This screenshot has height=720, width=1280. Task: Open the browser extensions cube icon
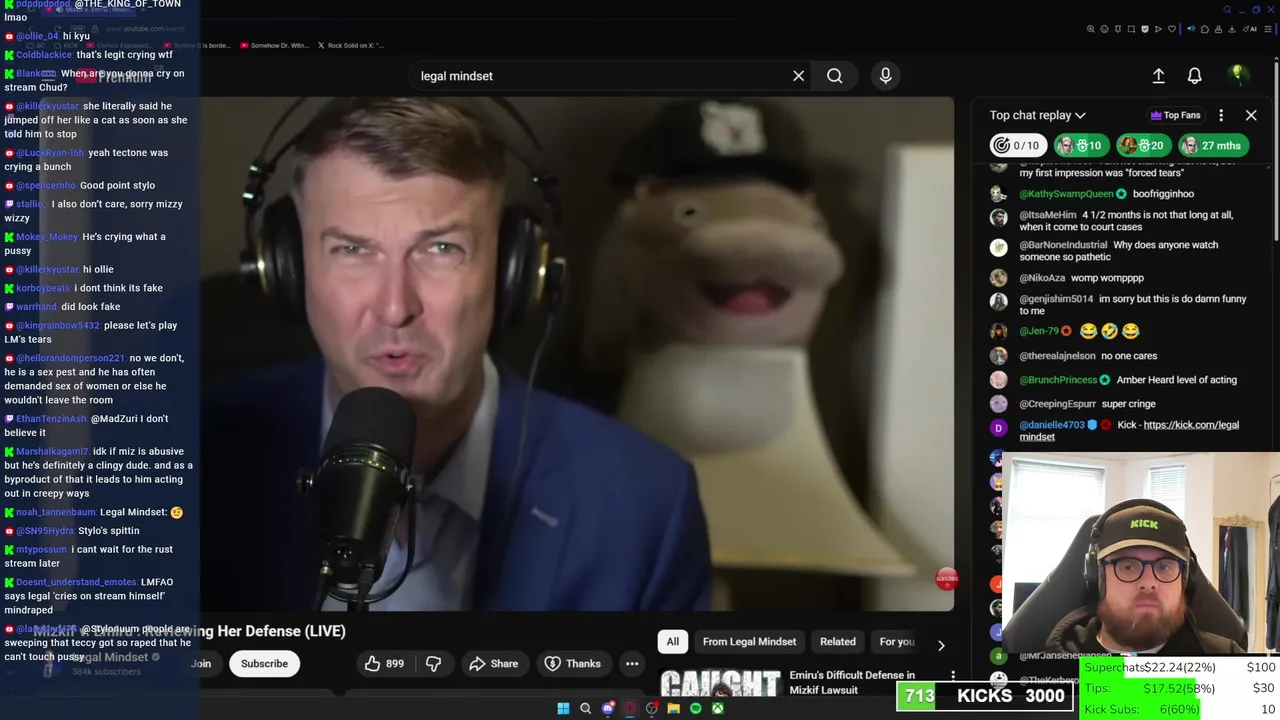1205,29
